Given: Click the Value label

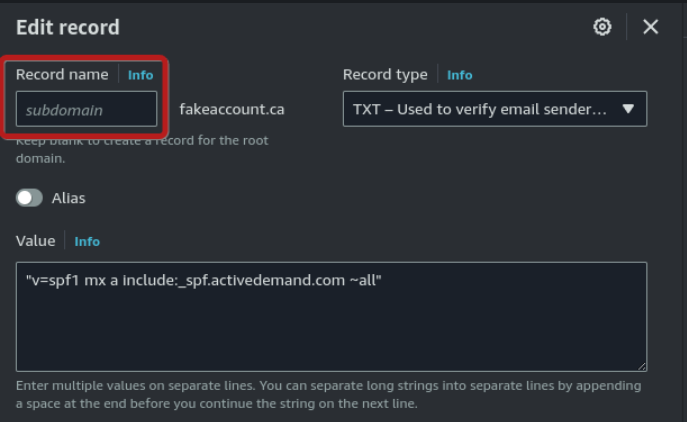Looking at the screenshot, I should tap(35, 241).
